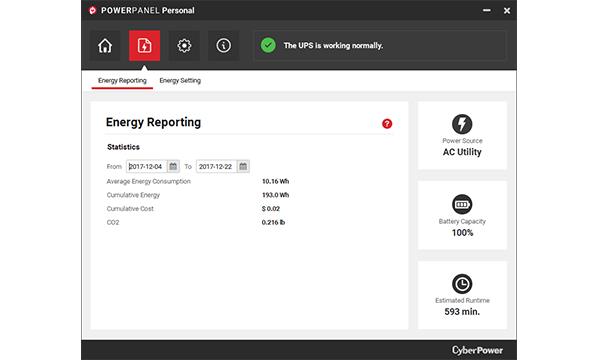Minimize the PowerPanel window
This screenshot has height=360, width=600.
(x=486, y=10)
